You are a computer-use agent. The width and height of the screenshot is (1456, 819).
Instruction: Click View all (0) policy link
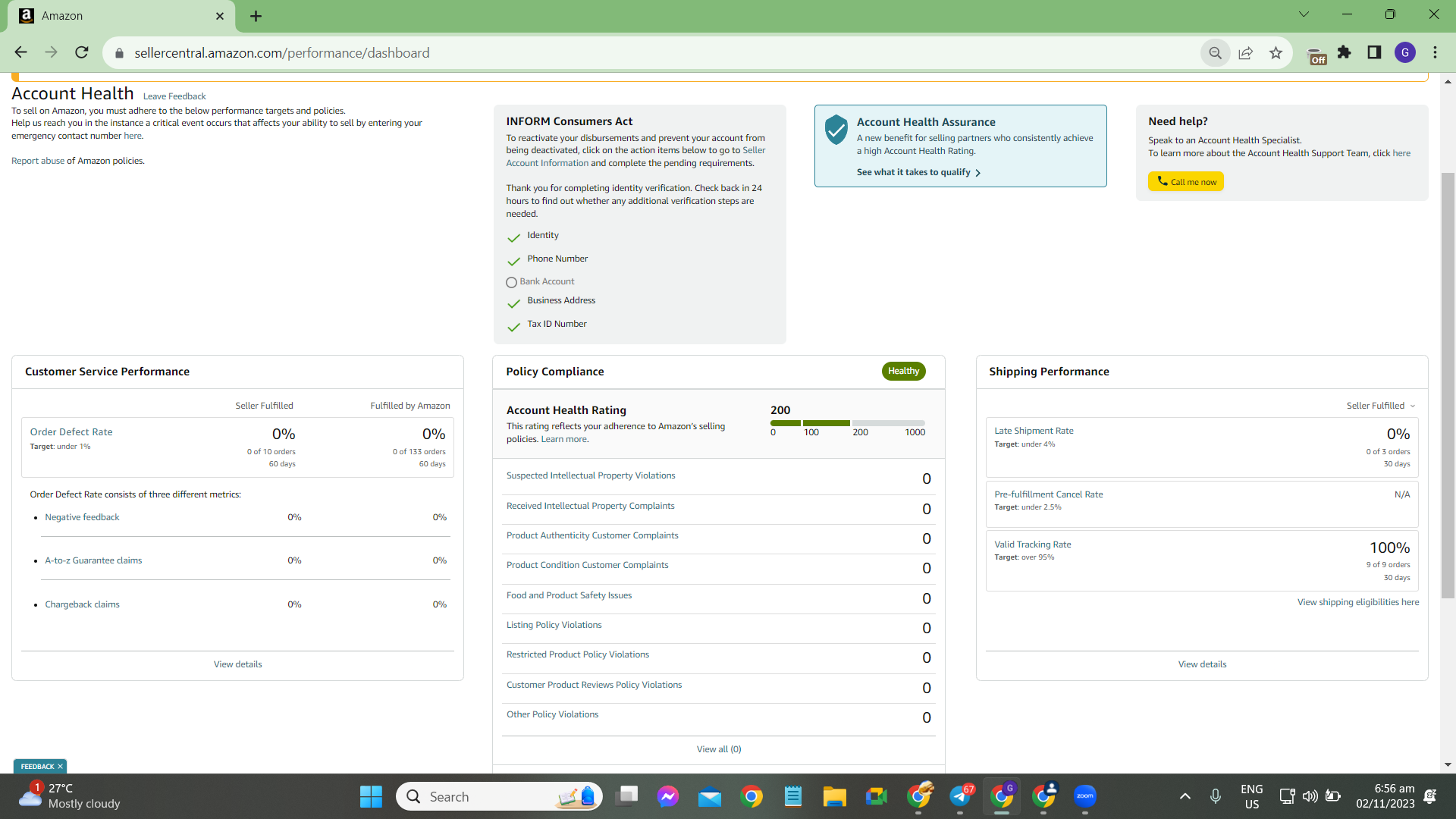[x=719, y=749]
